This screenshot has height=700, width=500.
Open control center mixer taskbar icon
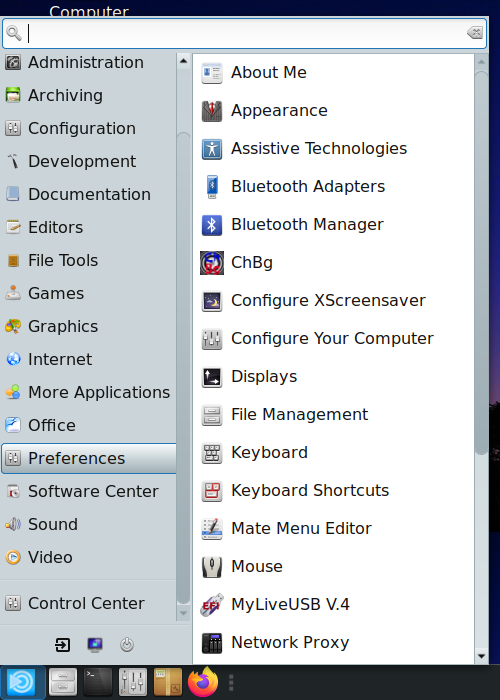133,682
